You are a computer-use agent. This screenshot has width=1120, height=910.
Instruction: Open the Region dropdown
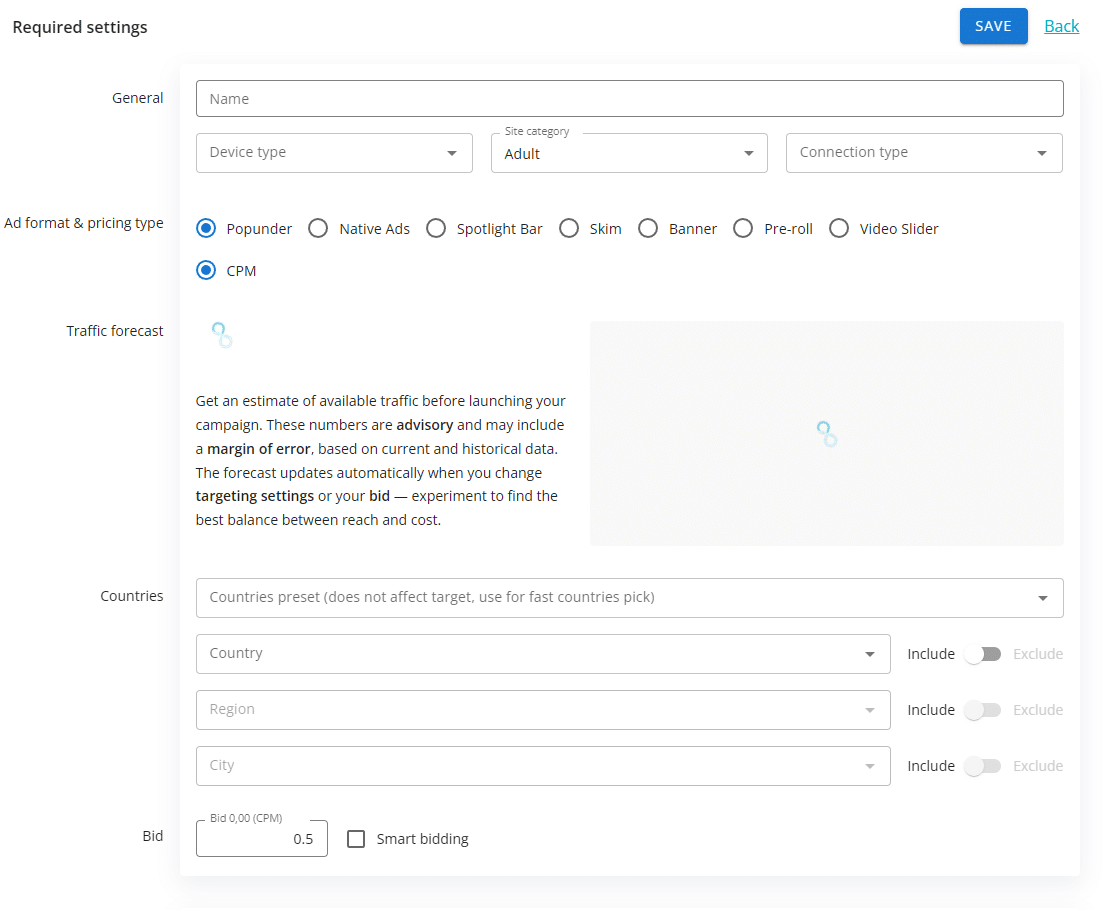tap(543, 710)
